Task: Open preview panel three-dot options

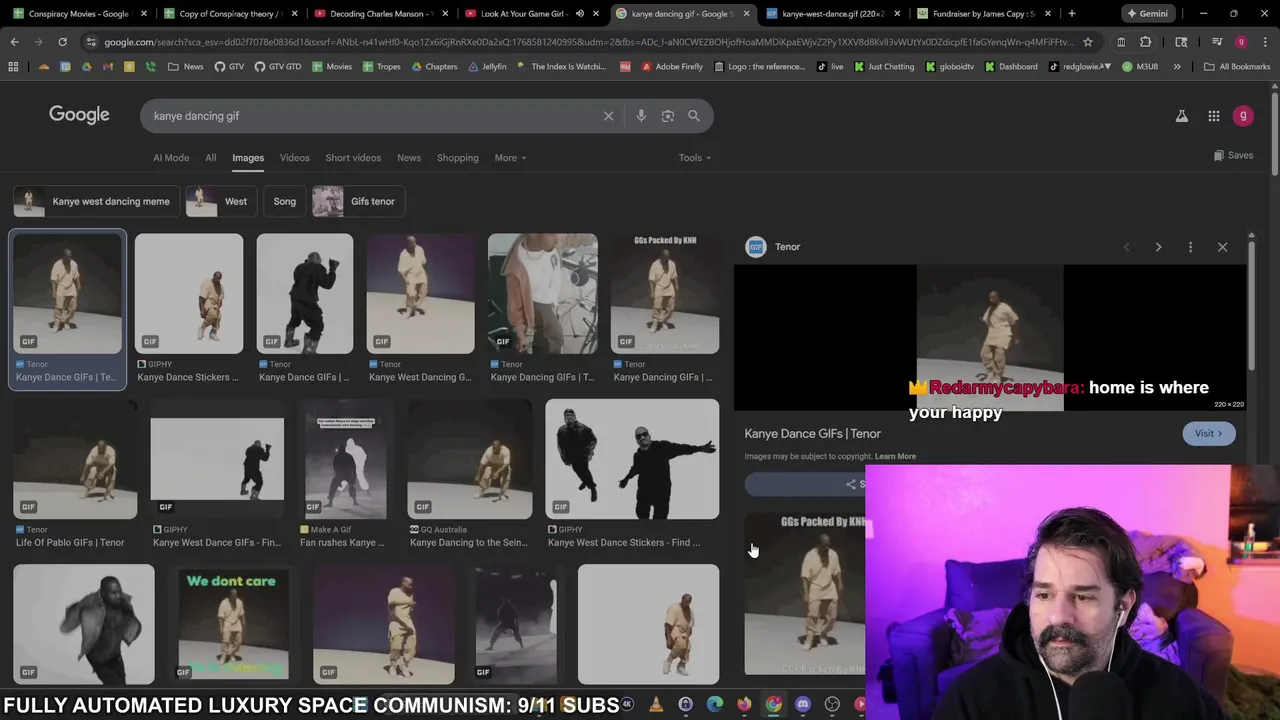Action: point(1190,247)
